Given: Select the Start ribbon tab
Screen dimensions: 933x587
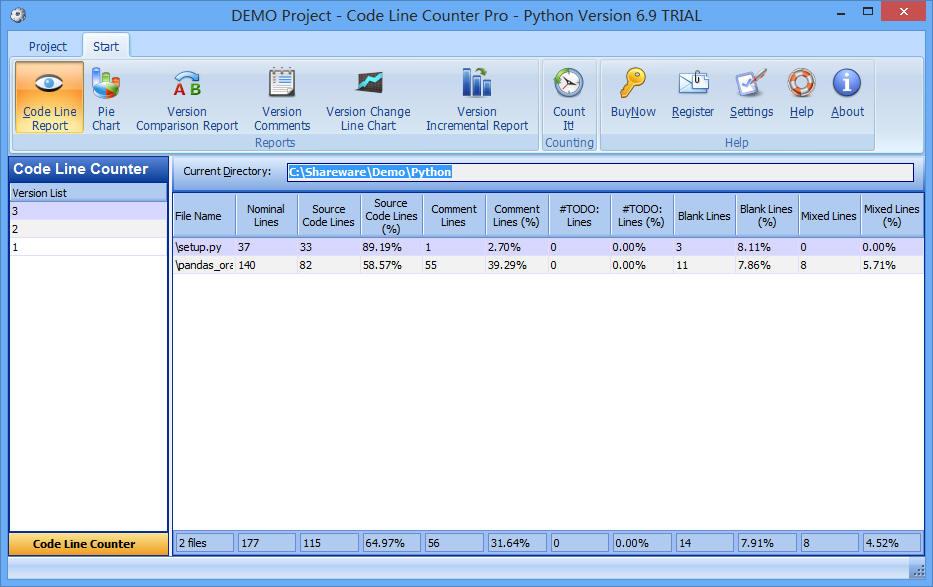Looking at the screenshot, I should [106, 46].
